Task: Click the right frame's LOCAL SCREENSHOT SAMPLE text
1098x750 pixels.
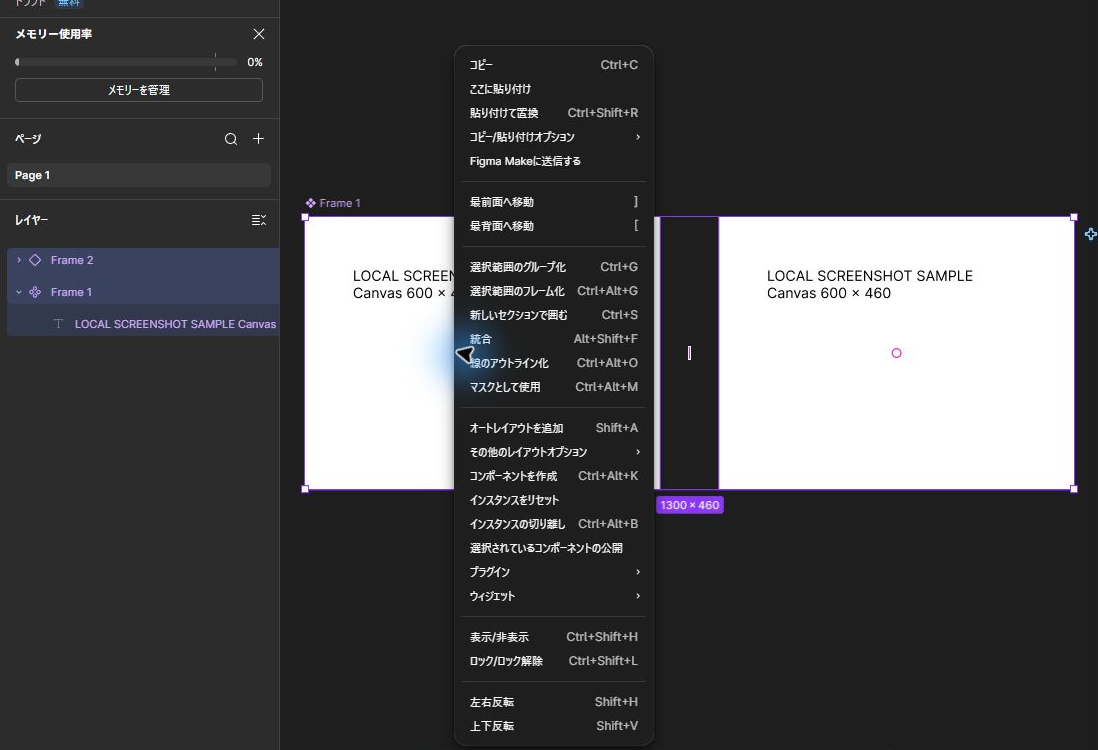Action: (870, 276)
